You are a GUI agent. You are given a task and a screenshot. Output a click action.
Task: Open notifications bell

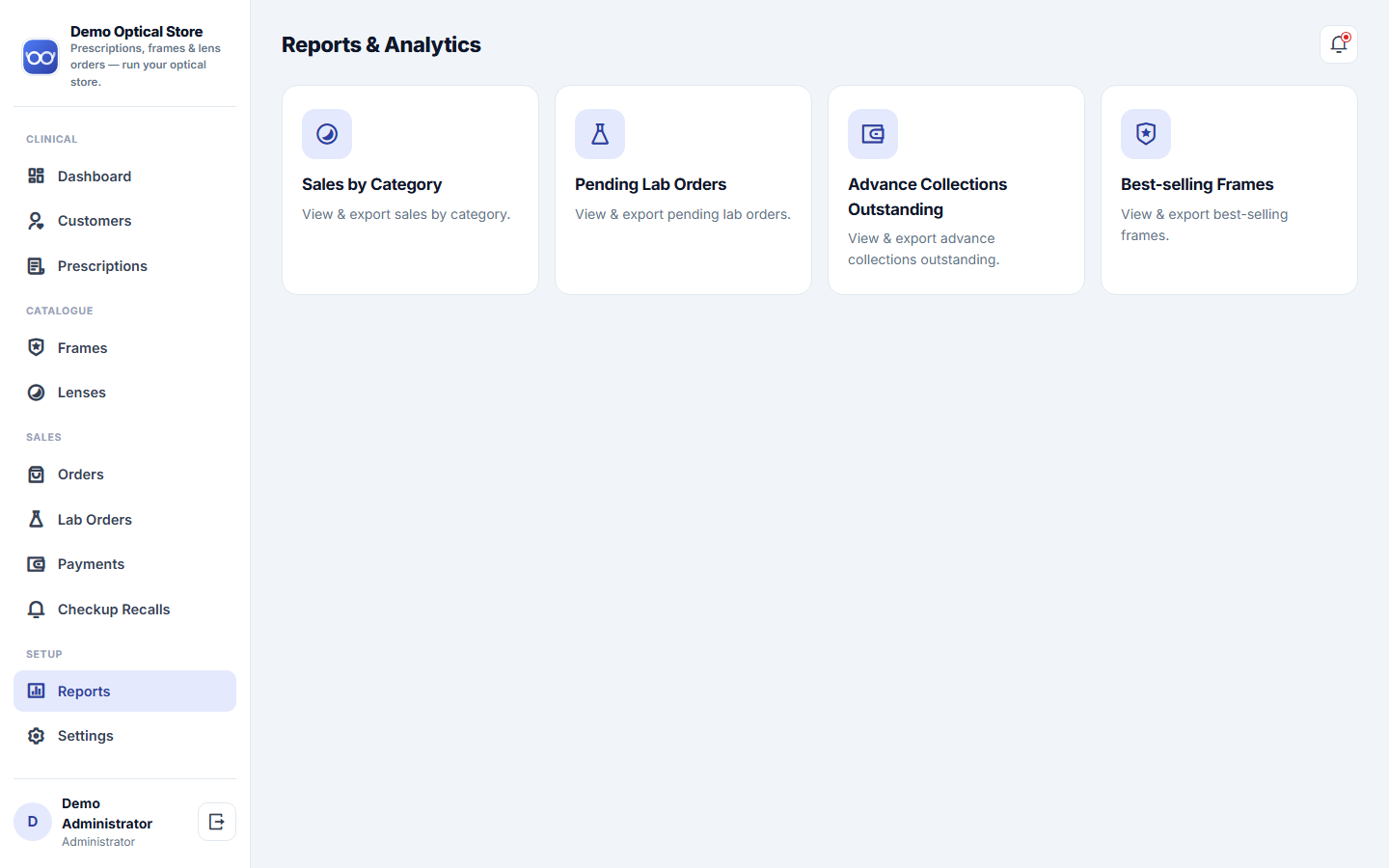pos(1339,44)
